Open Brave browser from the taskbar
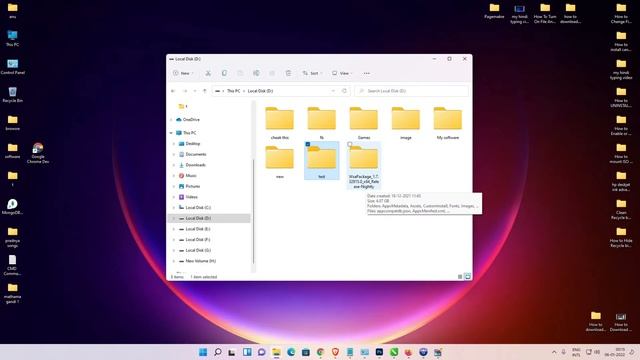640x360 pixels. click(335, 352)
